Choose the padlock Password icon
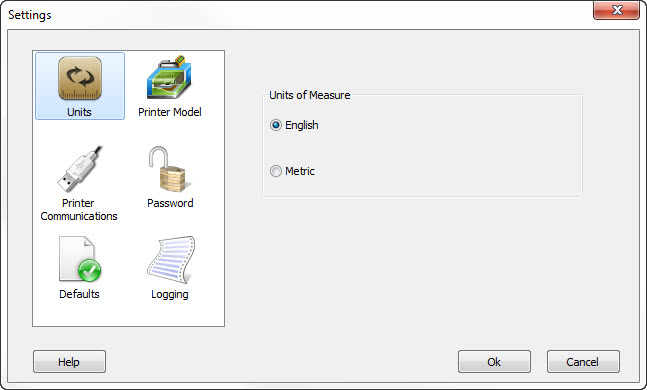 (169, 169)
